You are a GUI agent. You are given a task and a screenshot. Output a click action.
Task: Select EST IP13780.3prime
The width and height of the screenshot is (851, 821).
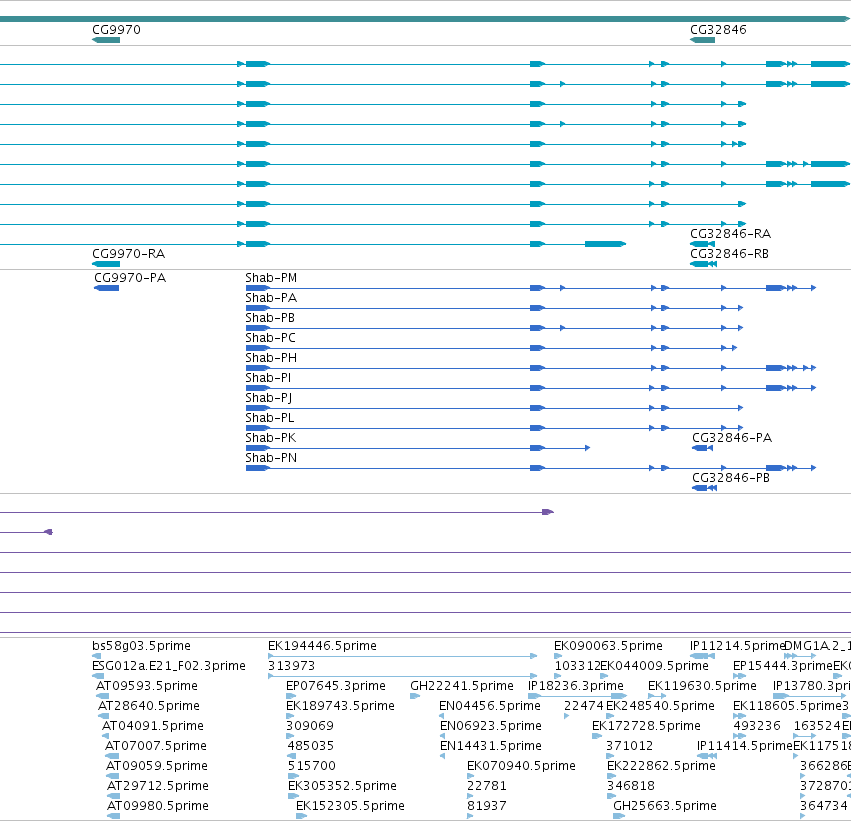pos(812,686)
